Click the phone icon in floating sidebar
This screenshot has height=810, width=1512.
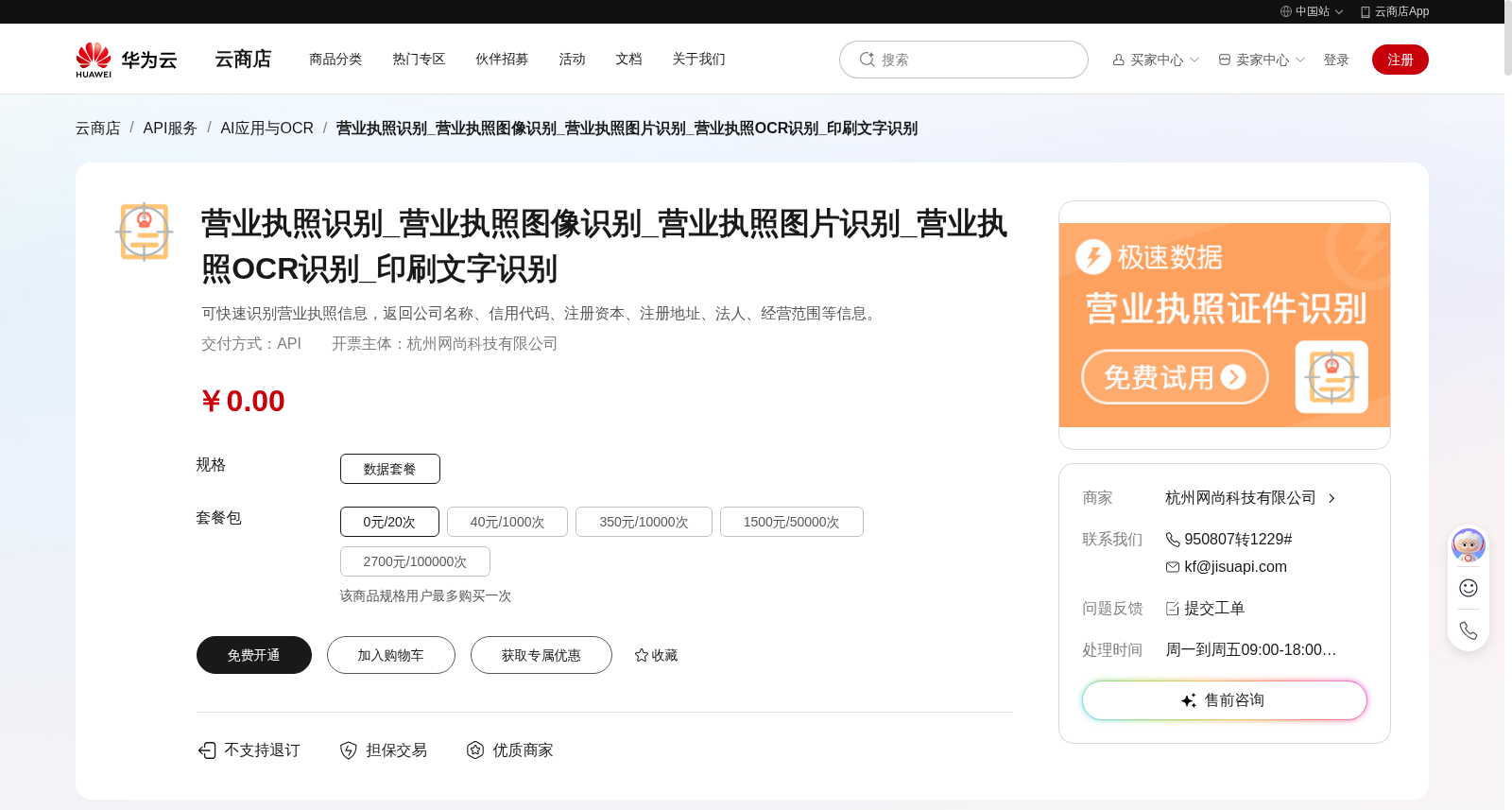pyautogui.click(x=1469, y=630)
